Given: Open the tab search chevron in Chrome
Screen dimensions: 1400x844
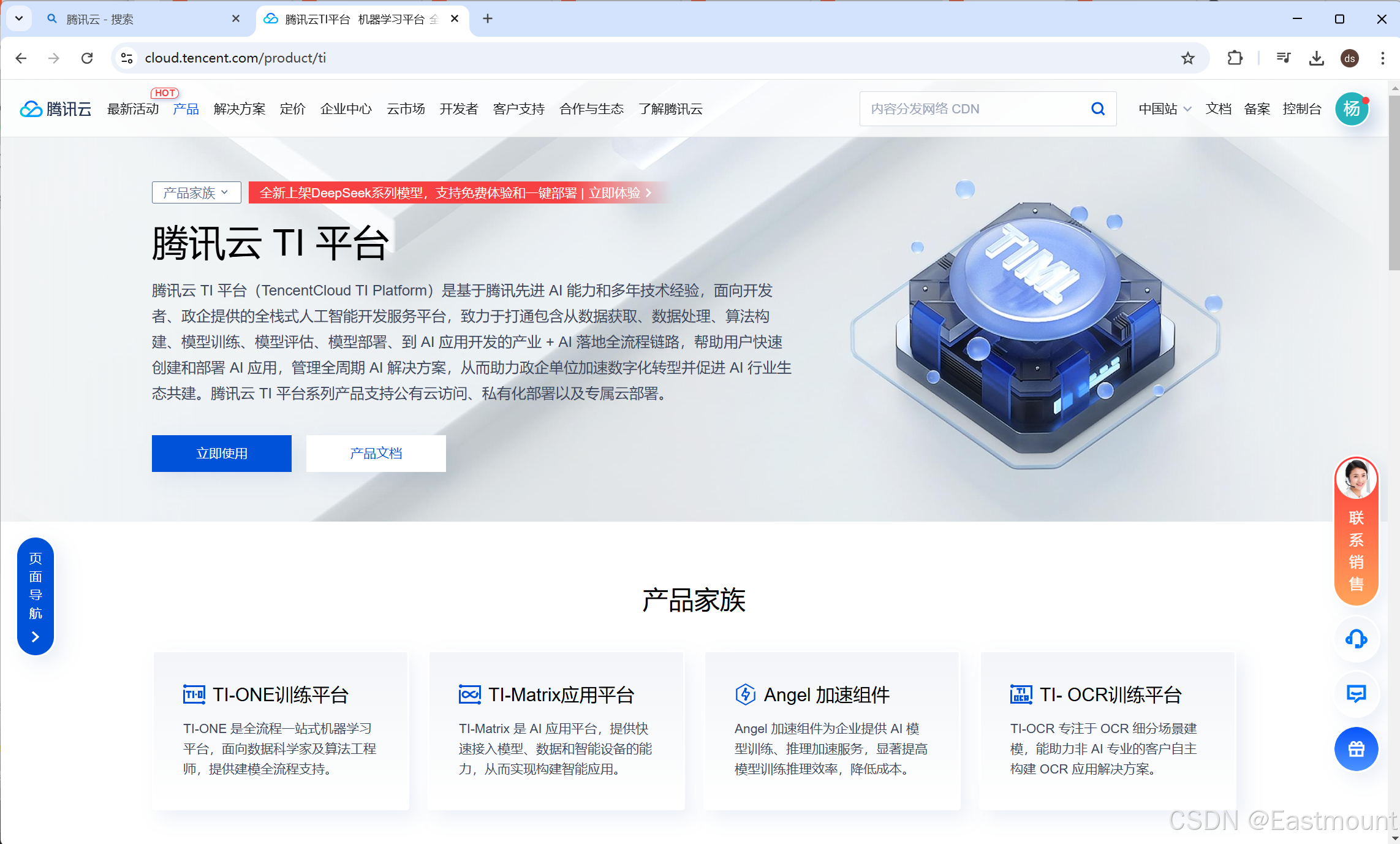Looking at the screenshot, I should tap(19, 19).
